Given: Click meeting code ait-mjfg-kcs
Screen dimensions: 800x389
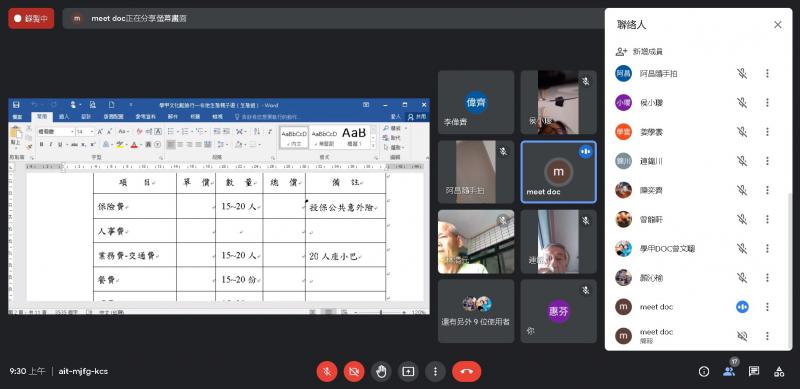Looking at the screenshot, I should [x=83, y=372].
